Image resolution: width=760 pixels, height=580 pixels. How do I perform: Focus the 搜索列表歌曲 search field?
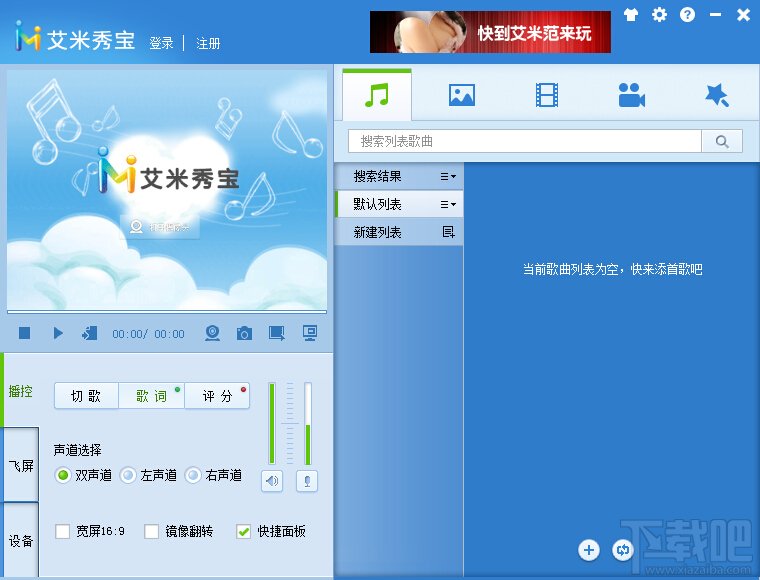click(525, 141)
